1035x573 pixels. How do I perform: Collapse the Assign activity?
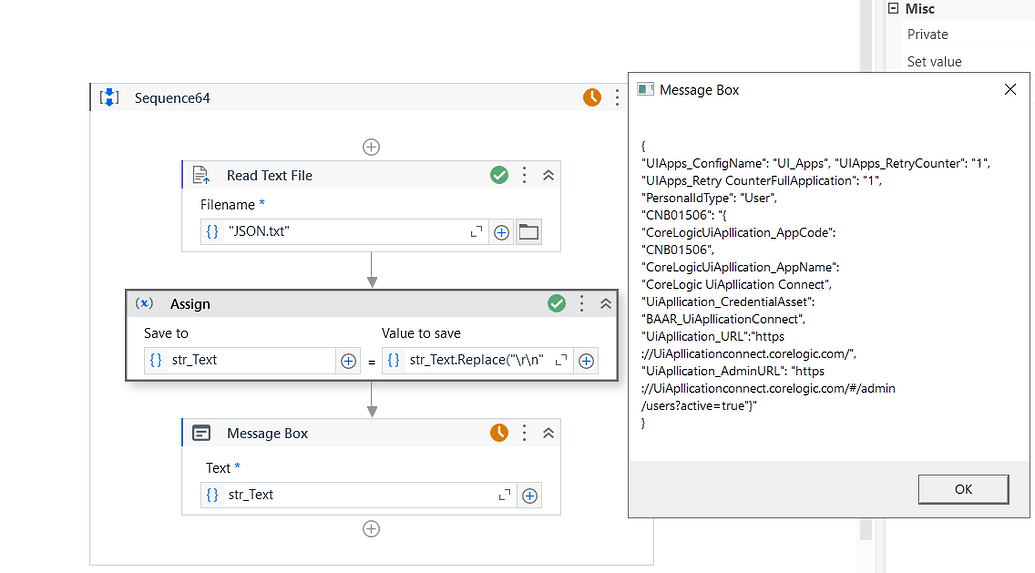point(605,303)
